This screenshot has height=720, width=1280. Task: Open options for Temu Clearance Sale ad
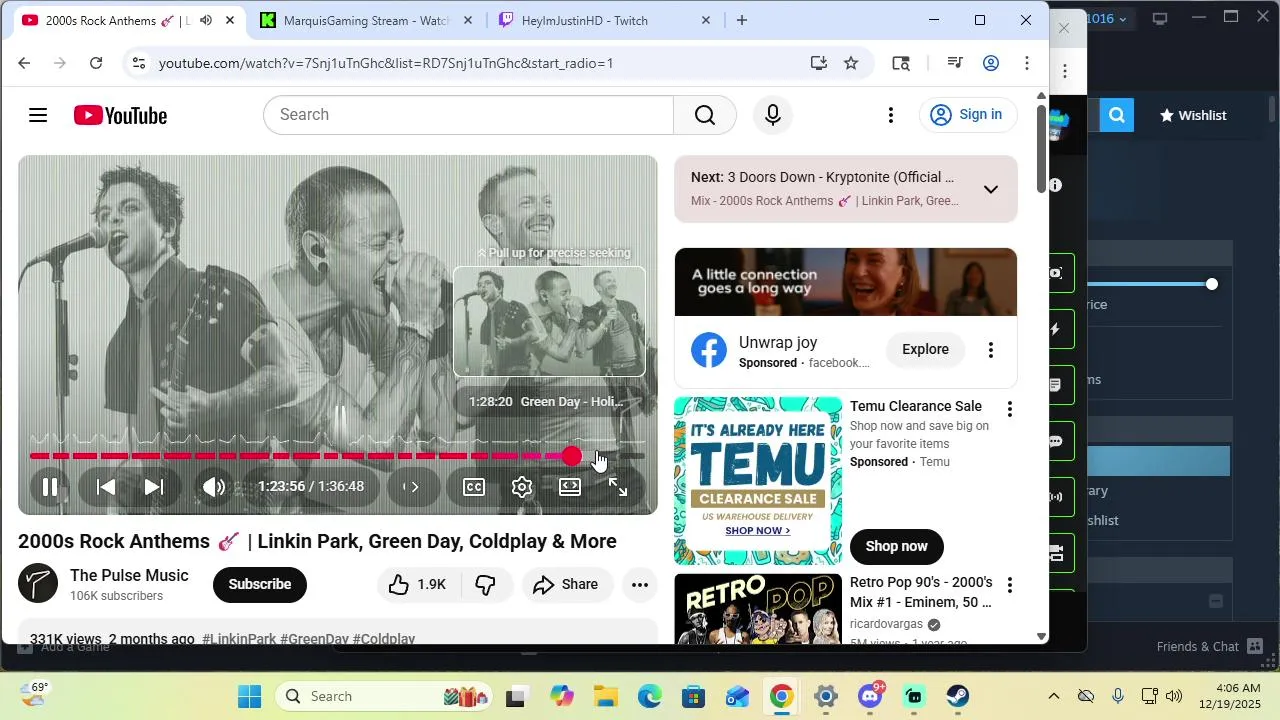(x=1009, y=409)
